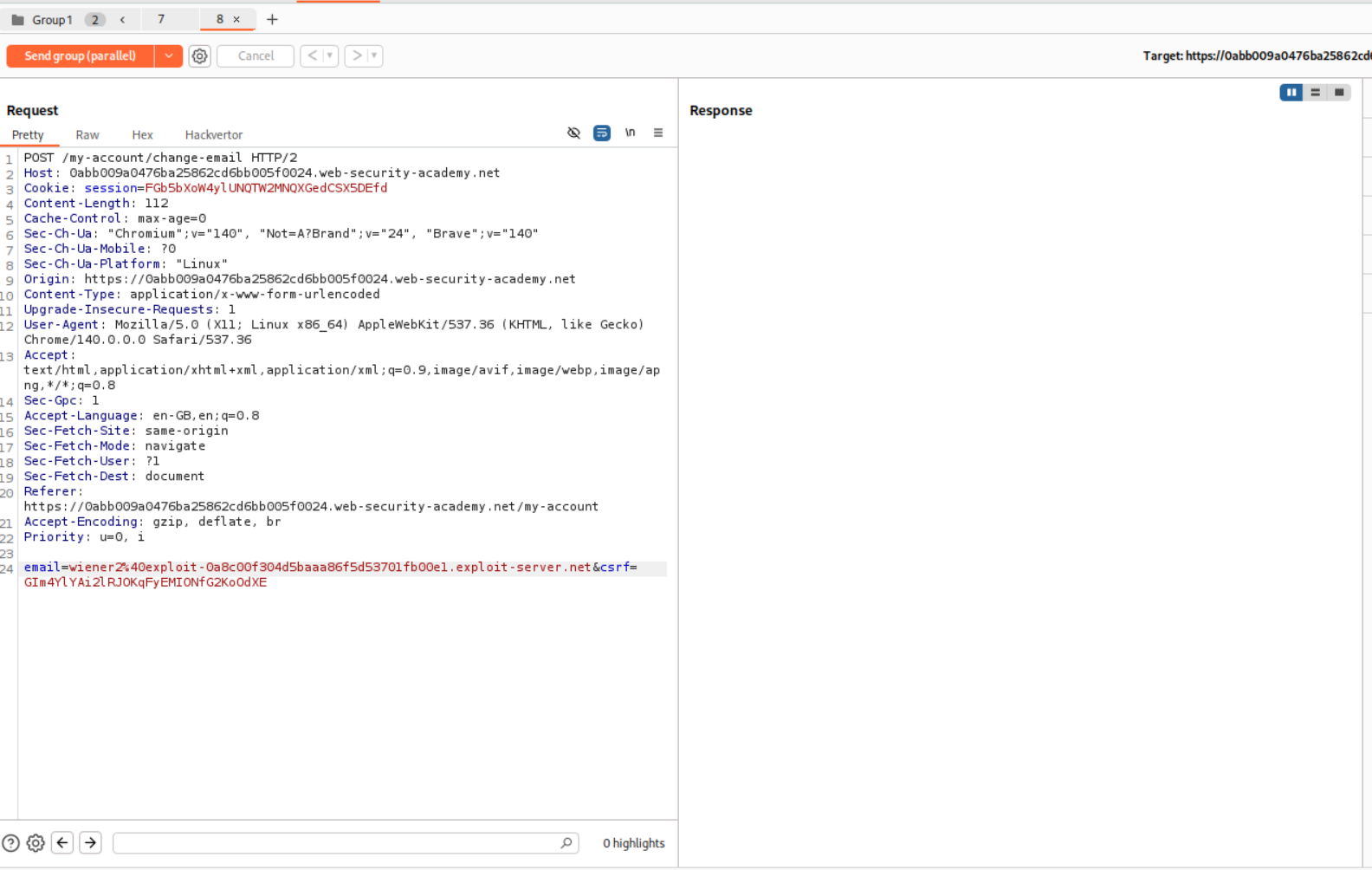Open search help question mark icon
The image size is (1372, 870).
pos(10,843)
